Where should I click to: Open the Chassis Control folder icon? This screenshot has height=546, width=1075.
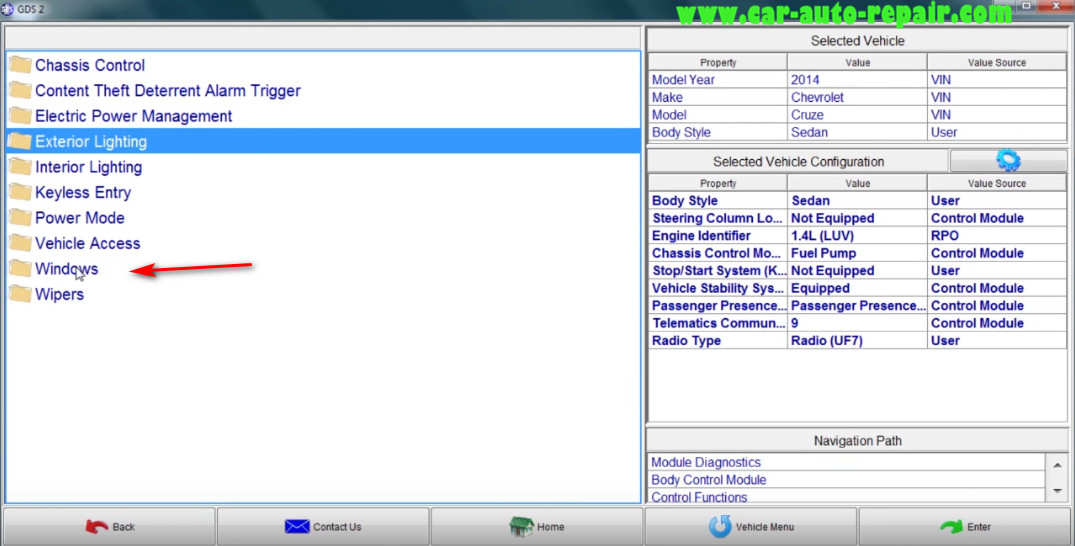pyautogui.click(x=21, y=65)
